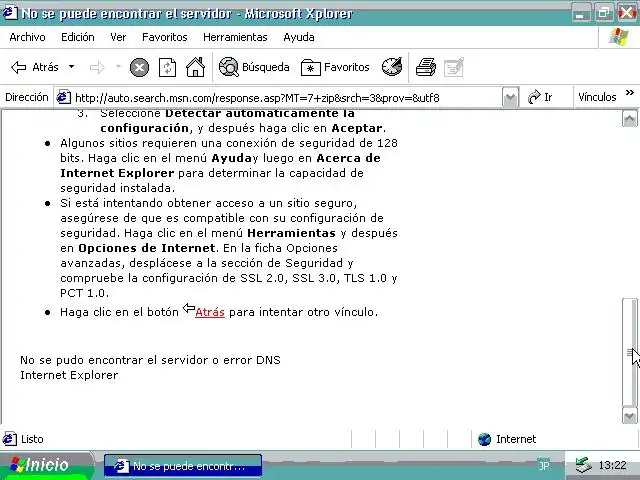640x480 pixels.
Task: Click the 'PCT 1.0.' text line
Action: (84, 293)
